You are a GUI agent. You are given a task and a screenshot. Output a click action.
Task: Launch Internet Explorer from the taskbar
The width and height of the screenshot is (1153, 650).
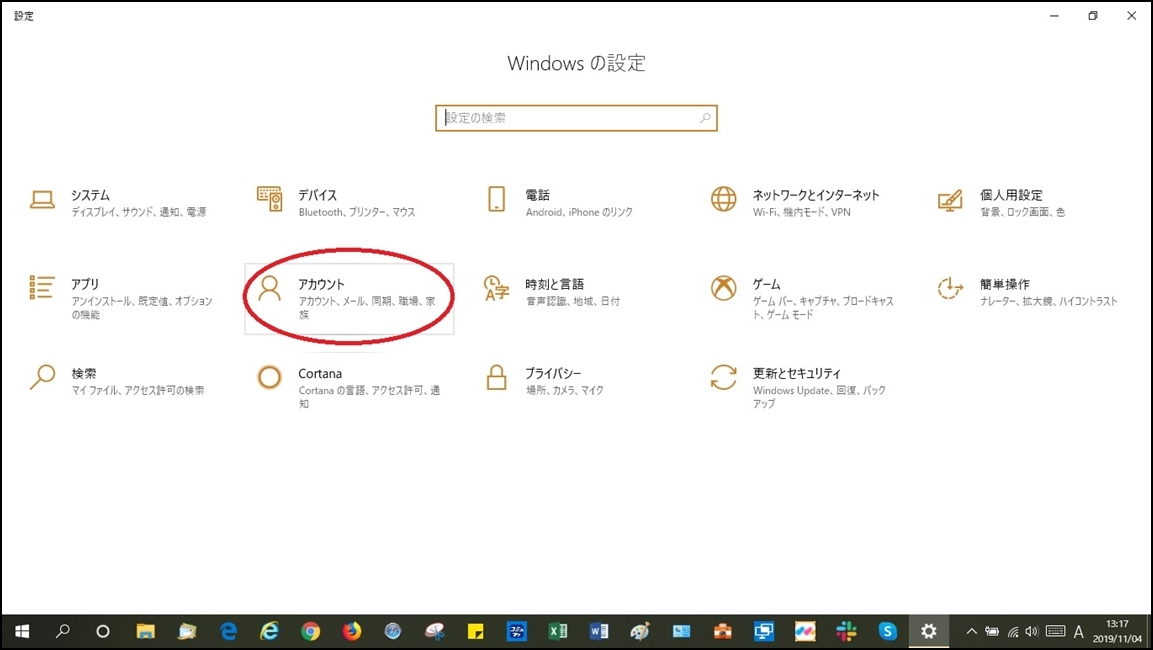pos(270,631)
